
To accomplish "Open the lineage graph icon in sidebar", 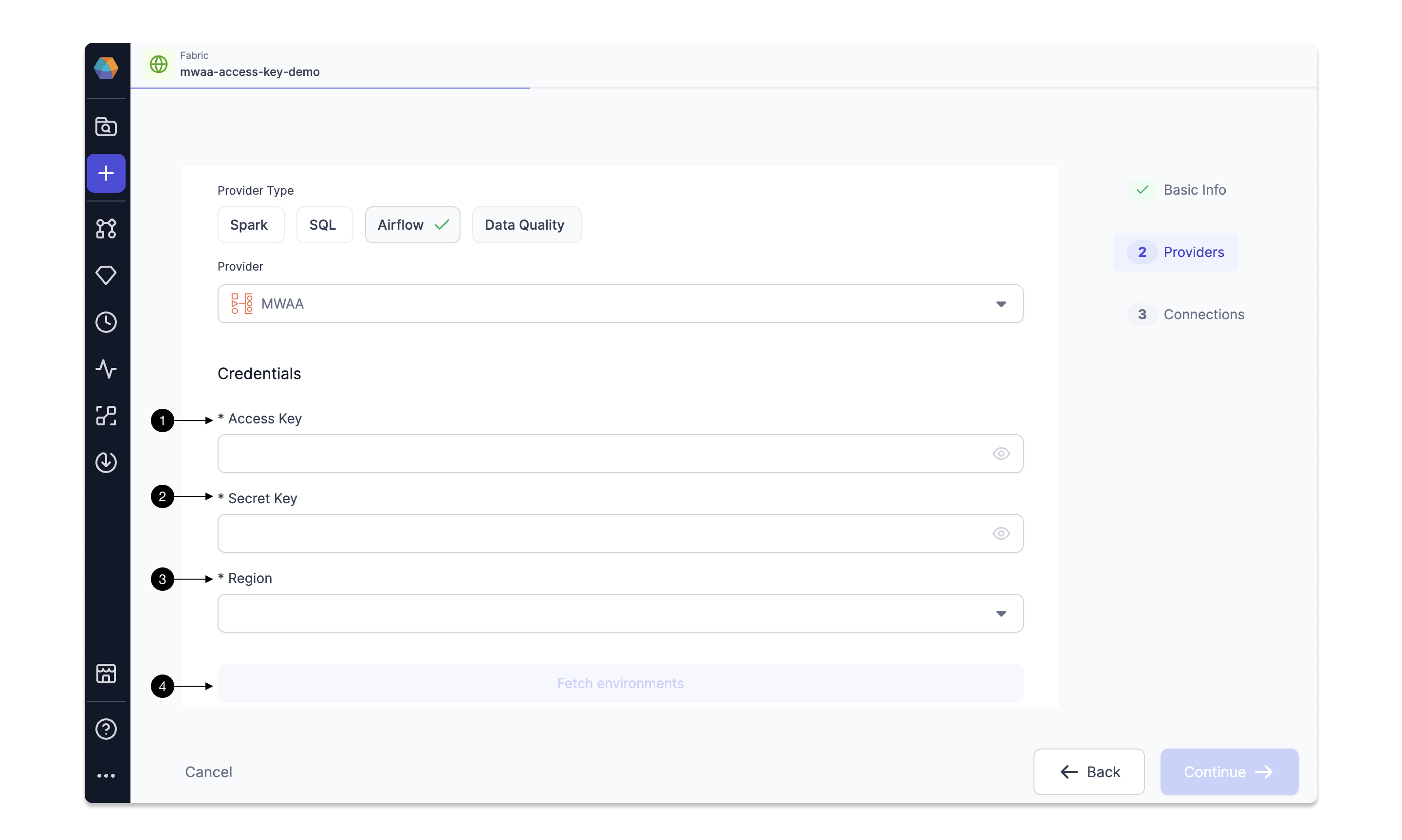I will click(x=106, y=229).
